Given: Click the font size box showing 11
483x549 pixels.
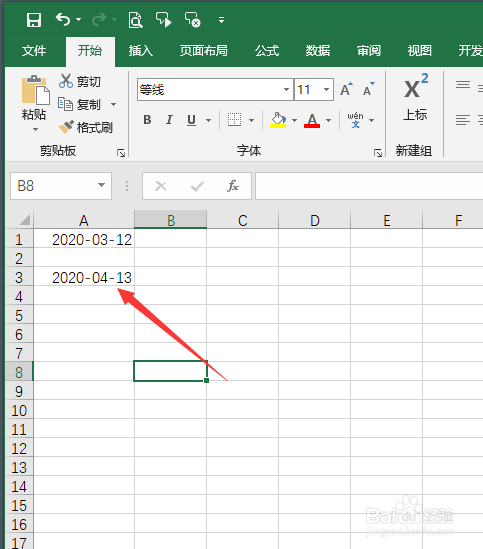Looking at the screenshot, I should [308, 90].
